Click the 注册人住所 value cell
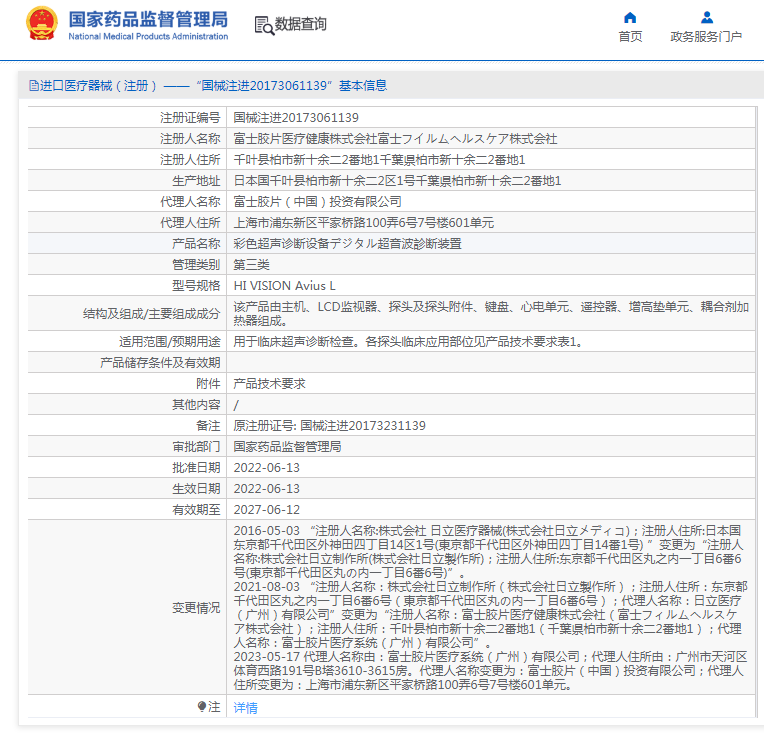Screen dimensions: 764x733 point(379,160)
